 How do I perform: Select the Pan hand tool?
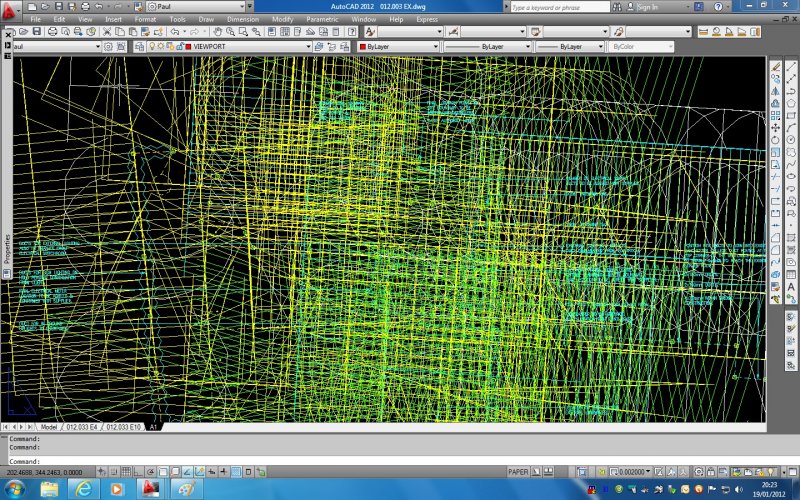[215, 32]
